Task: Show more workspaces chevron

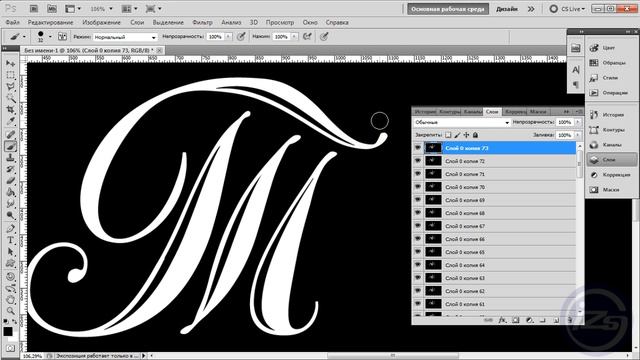Action: click(x=531, y=9)
